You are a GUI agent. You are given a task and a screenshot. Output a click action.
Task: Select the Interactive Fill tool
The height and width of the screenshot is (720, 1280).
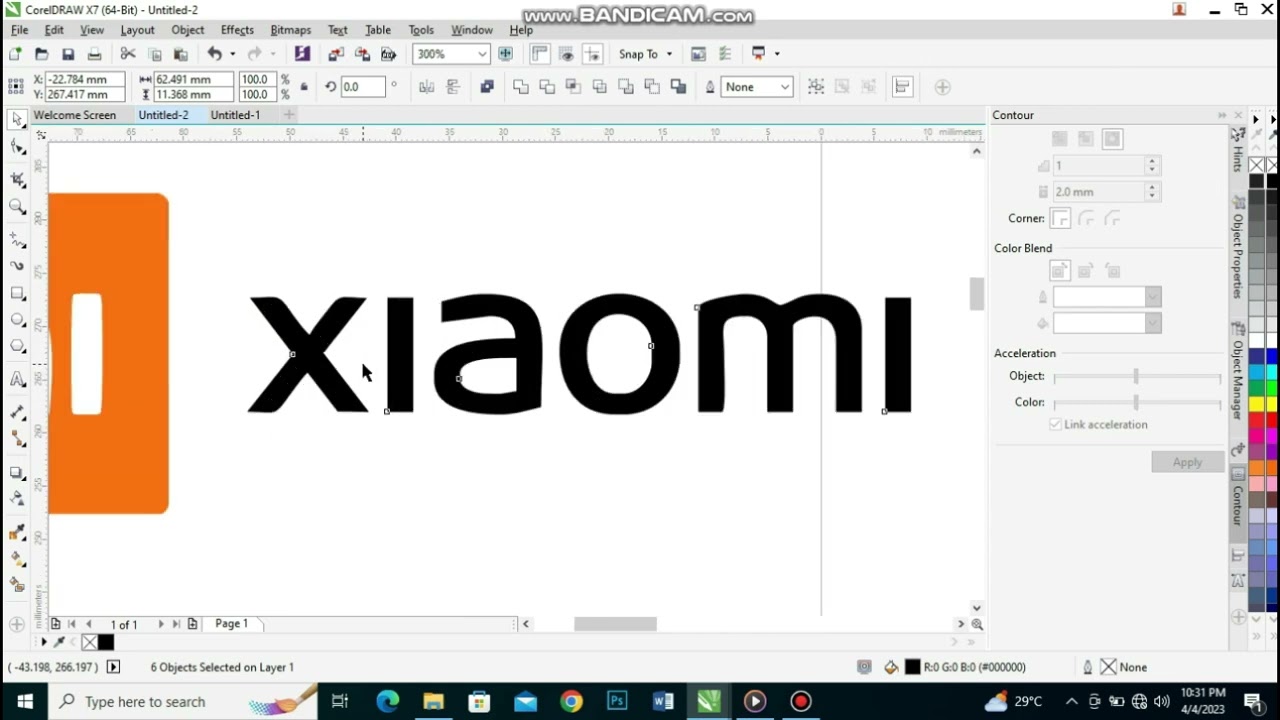[x=17, y=559]
